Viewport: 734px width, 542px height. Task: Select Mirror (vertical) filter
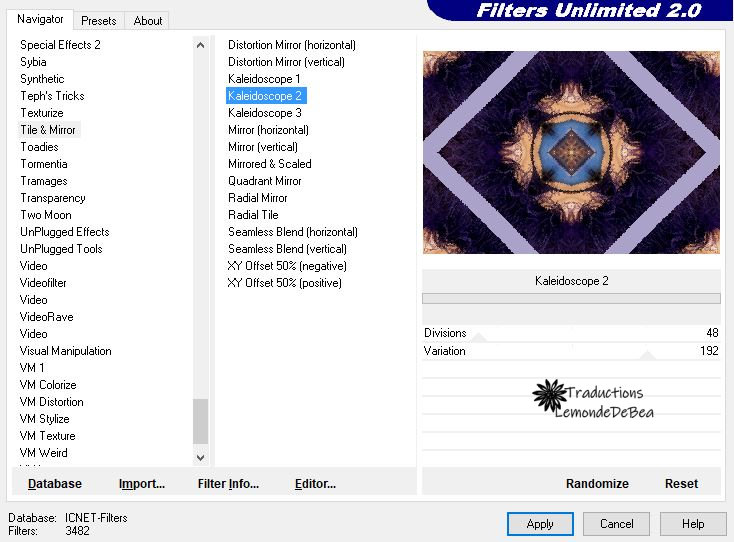click(x=263, y=147)
